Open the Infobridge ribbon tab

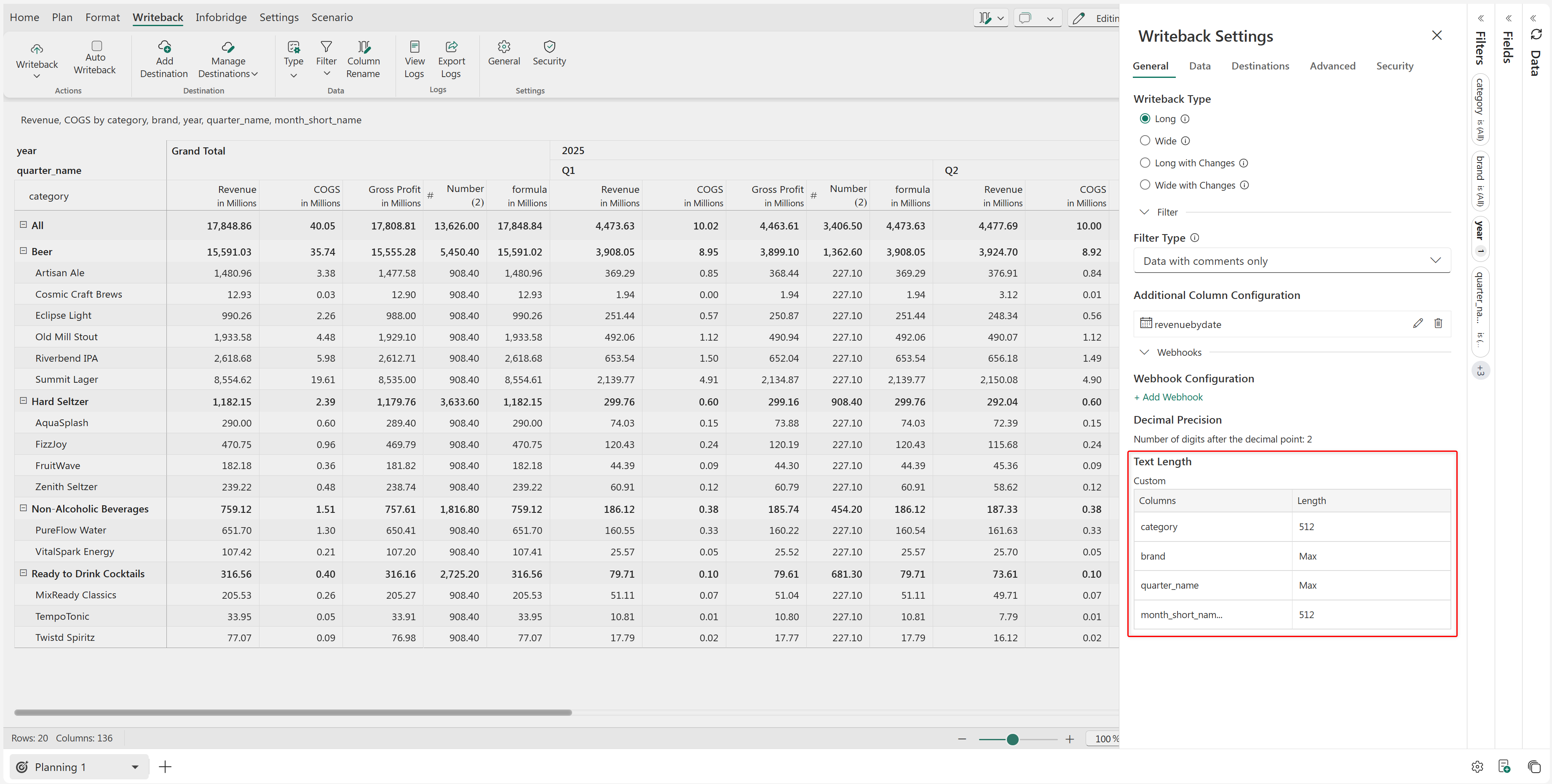(220, 17)
